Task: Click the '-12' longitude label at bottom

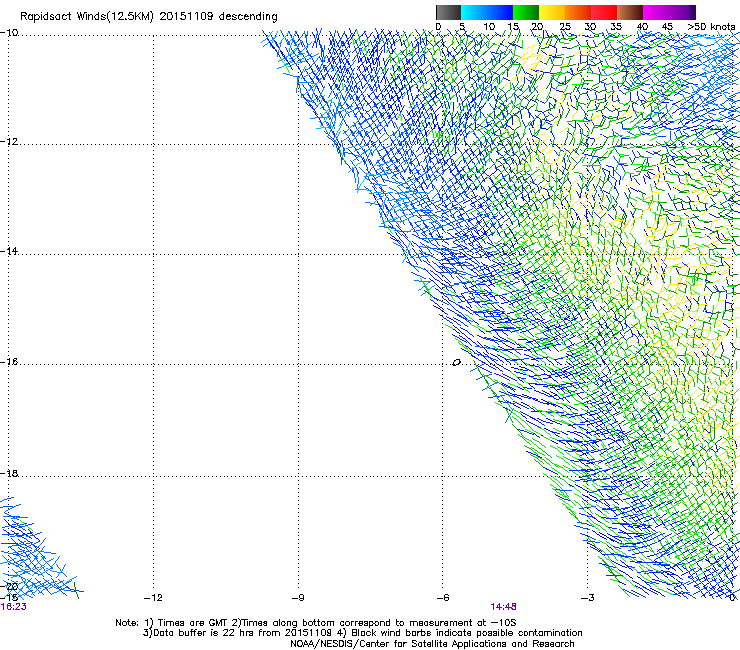Action: (153, 598)
